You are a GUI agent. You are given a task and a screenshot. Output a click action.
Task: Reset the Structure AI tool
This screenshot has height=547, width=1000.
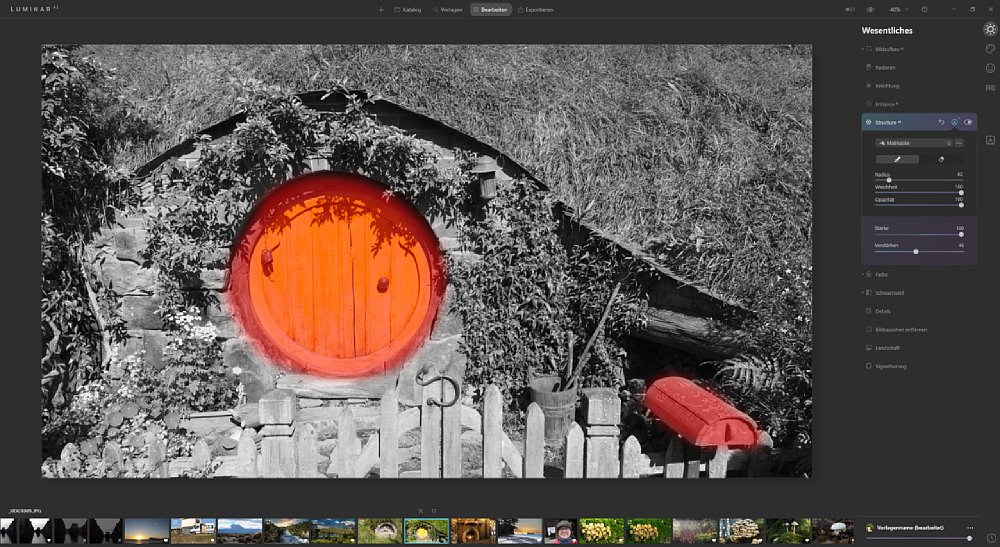(x=941, y=122)
